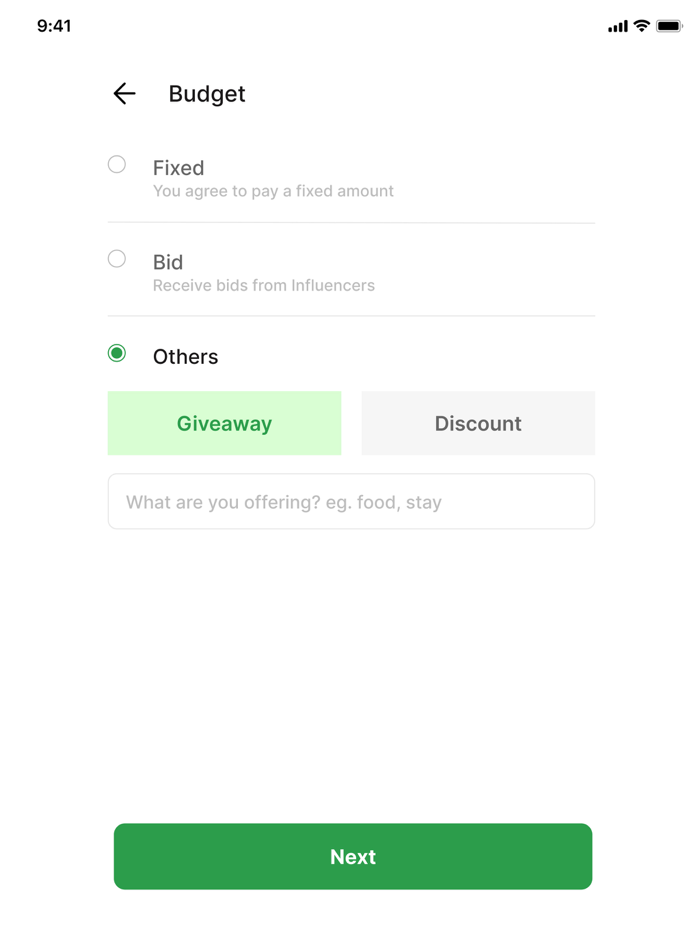Click the Fixed option label text
Image resolution: width=700 pixels, height=934 pixels.
coord(178,168)
